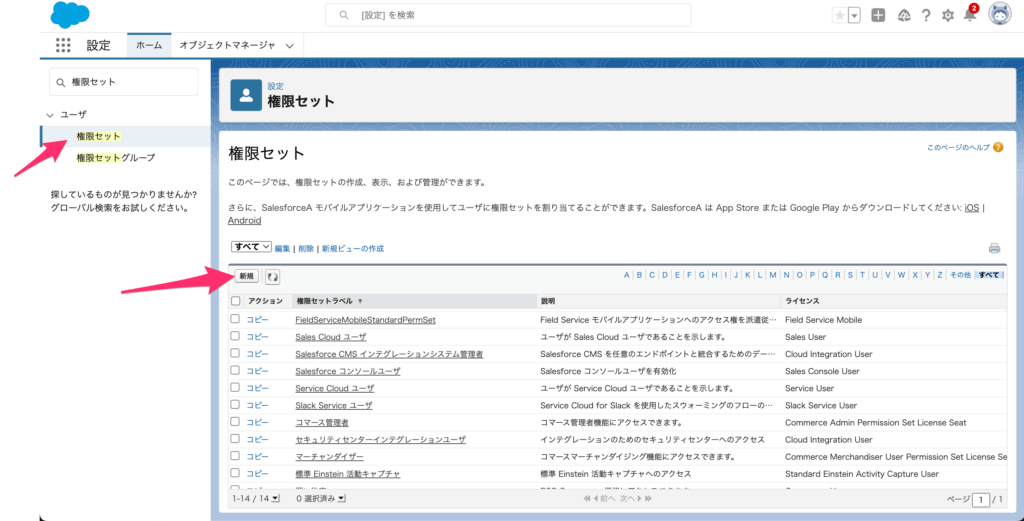Click コピー for Slack Service ユーザ
This screenshot has height=521, width=1024.
tap(257, 405)
